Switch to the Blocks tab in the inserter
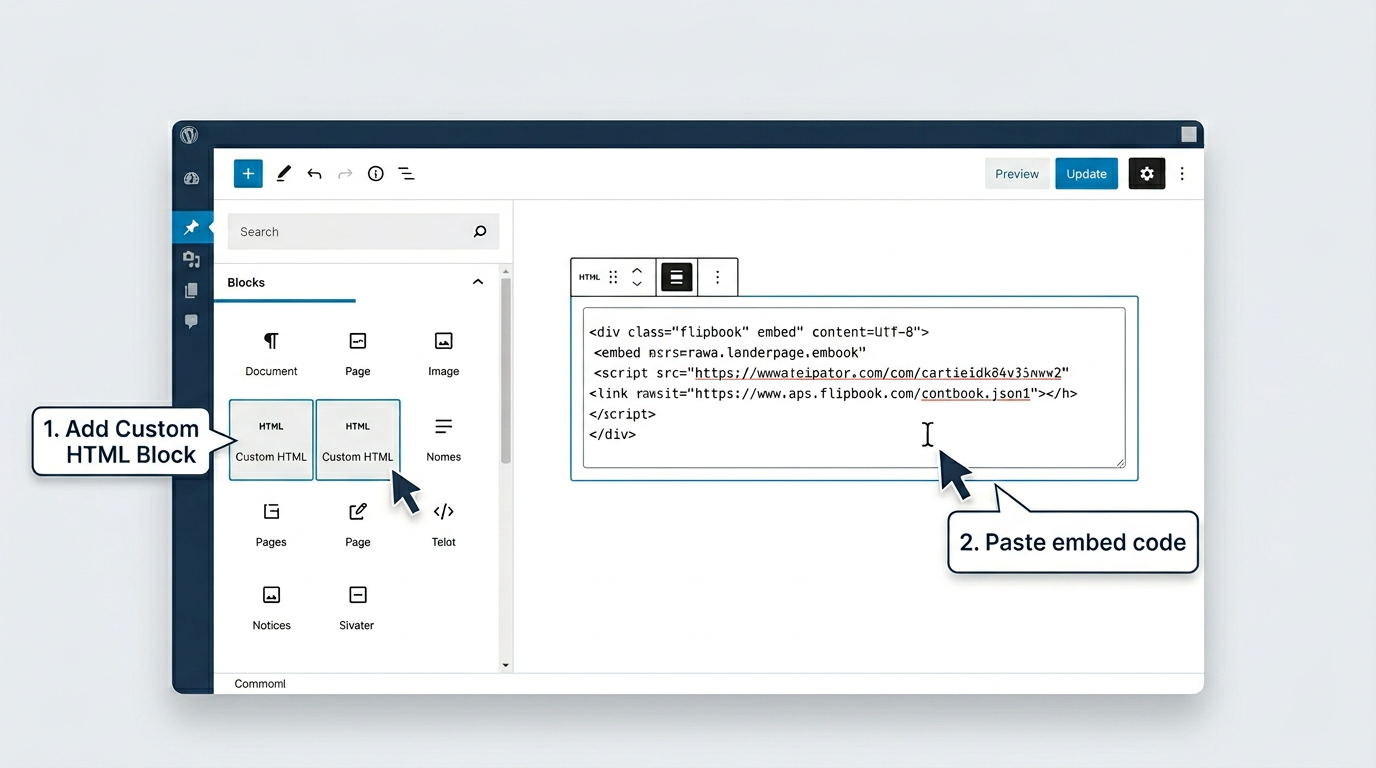 pyautogui.click(x=245, y=282)
